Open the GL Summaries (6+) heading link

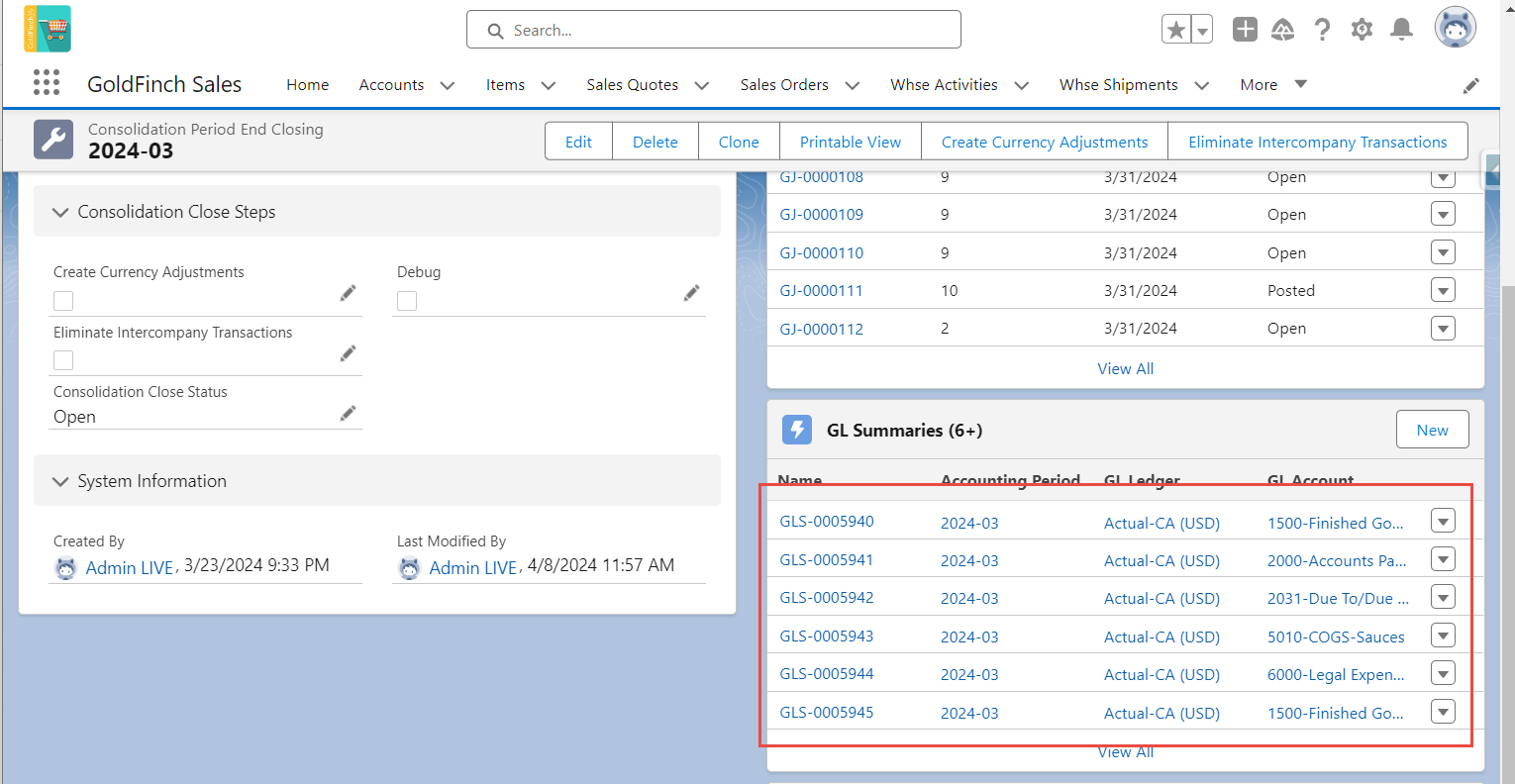coord(905,430)
